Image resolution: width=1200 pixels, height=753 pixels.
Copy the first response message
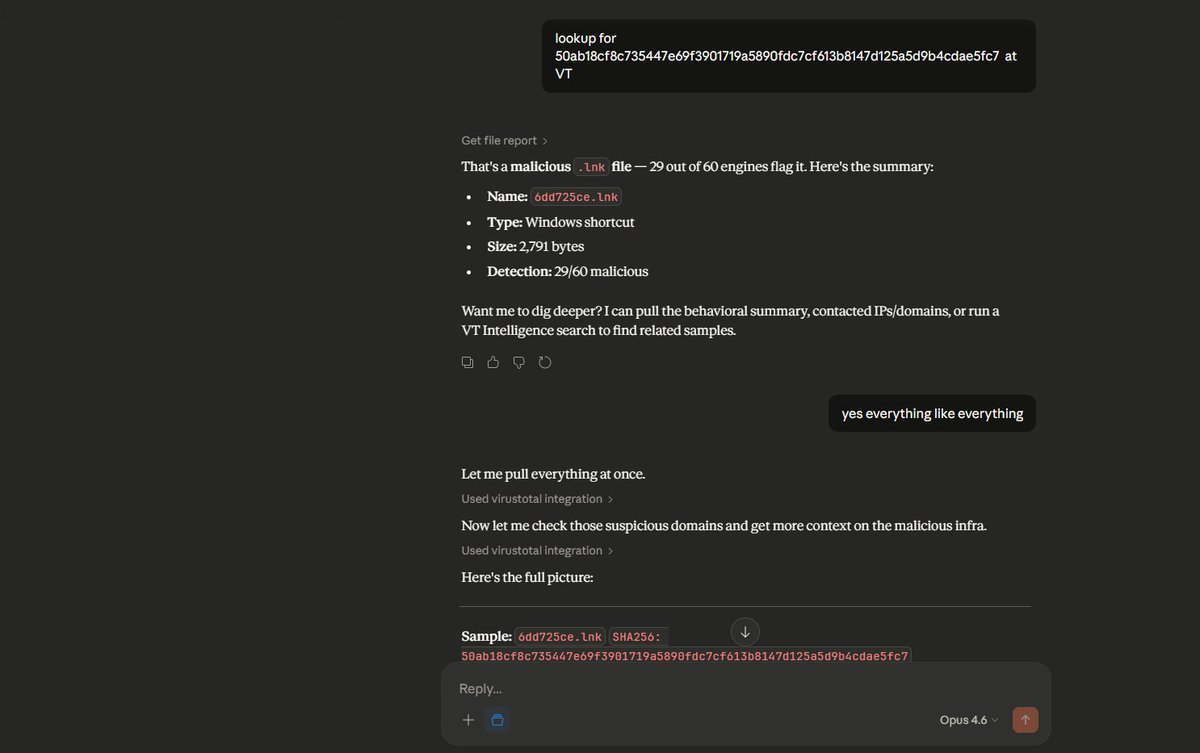tap(467, 362)
